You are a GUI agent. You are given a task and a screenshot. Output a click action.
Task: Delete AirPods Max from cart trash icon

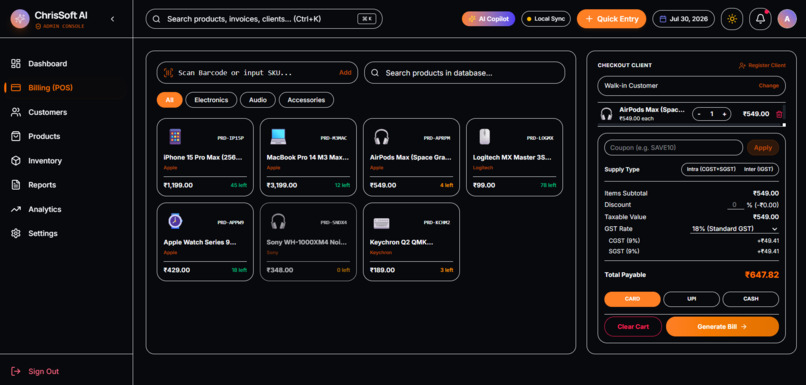pos(779,114)
